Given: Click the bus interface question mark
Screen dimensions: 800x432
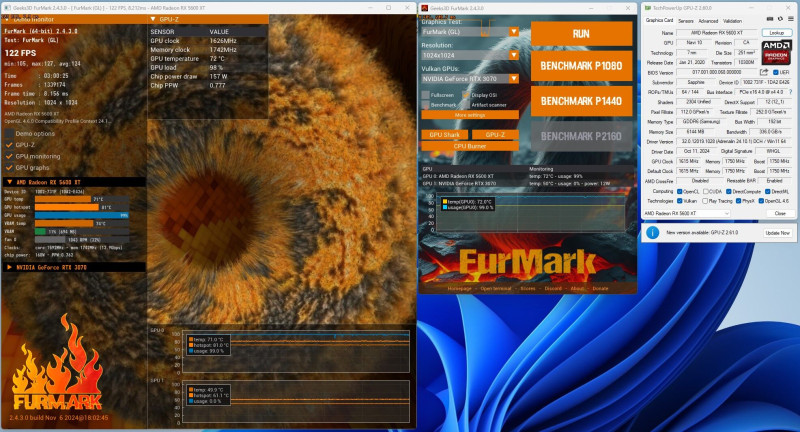Looking at the screenshot, I should [791, 92].
